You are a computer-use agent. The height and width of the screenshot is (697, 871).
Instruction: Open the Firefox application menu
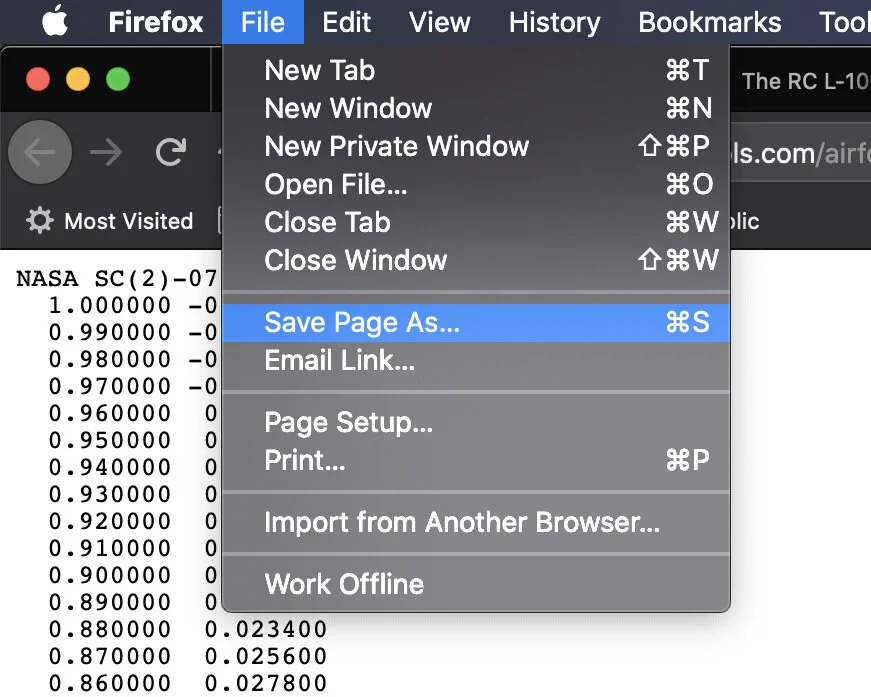pyautogui.click(x=156, y=22)
